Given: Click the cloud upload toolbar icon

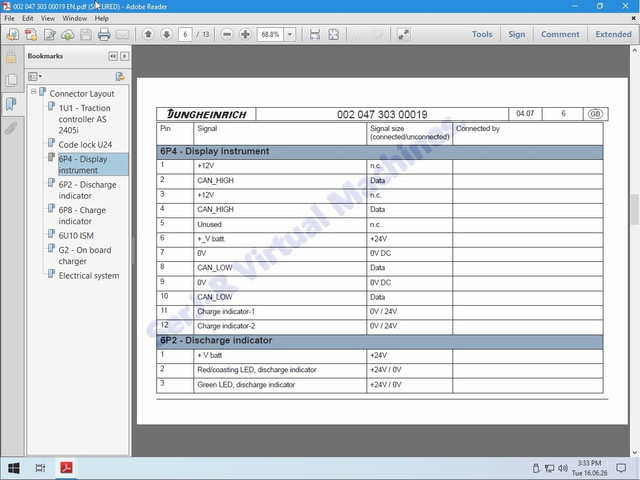Looking at the screenshot, I should coord(67,34).
